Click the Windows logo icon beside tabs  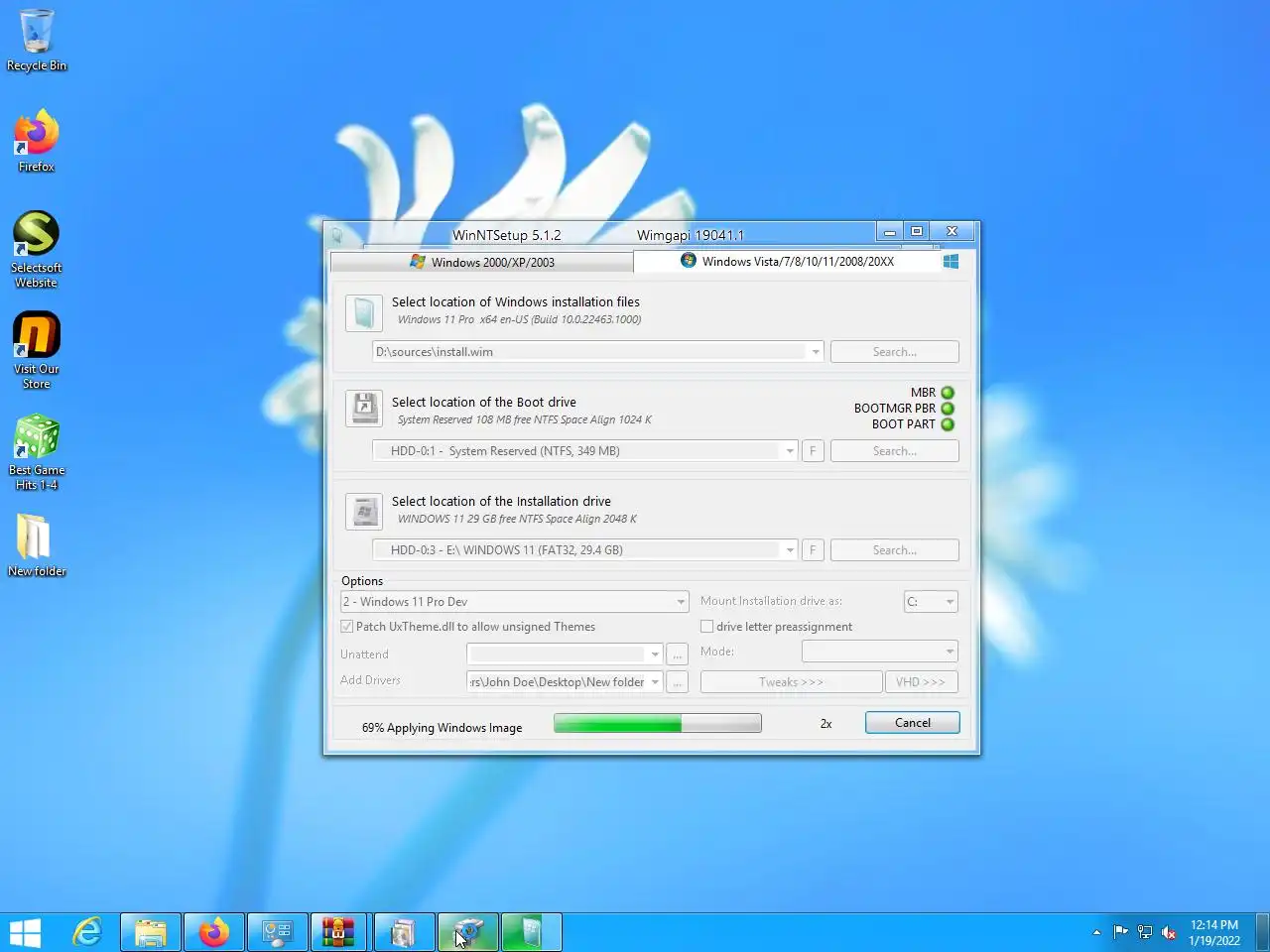click(x=951, y=261)
